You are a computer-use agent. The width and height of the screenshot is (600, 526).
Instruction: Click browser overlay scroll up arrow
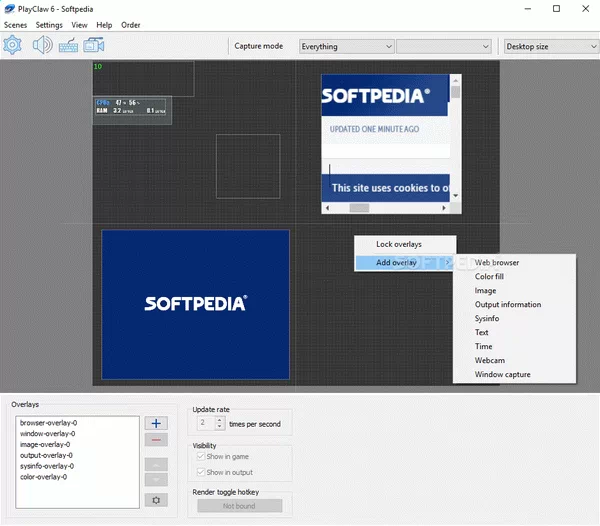point(455,80)
